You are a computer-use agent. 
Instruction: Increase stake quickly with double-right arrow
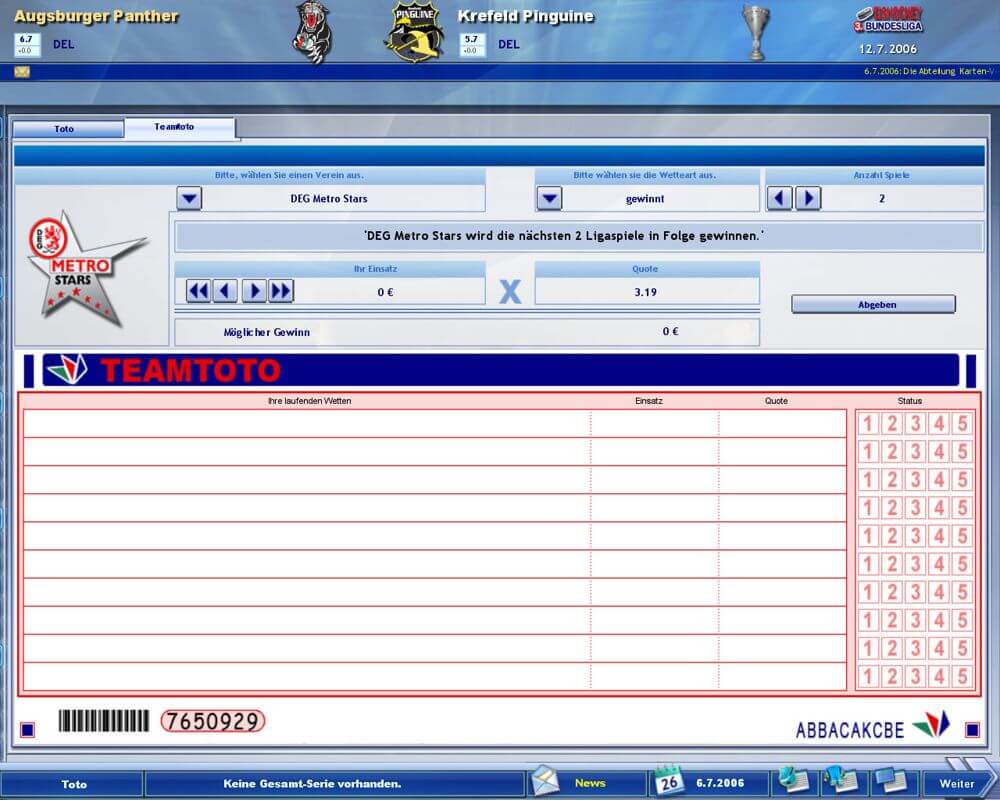click(281, 292)
